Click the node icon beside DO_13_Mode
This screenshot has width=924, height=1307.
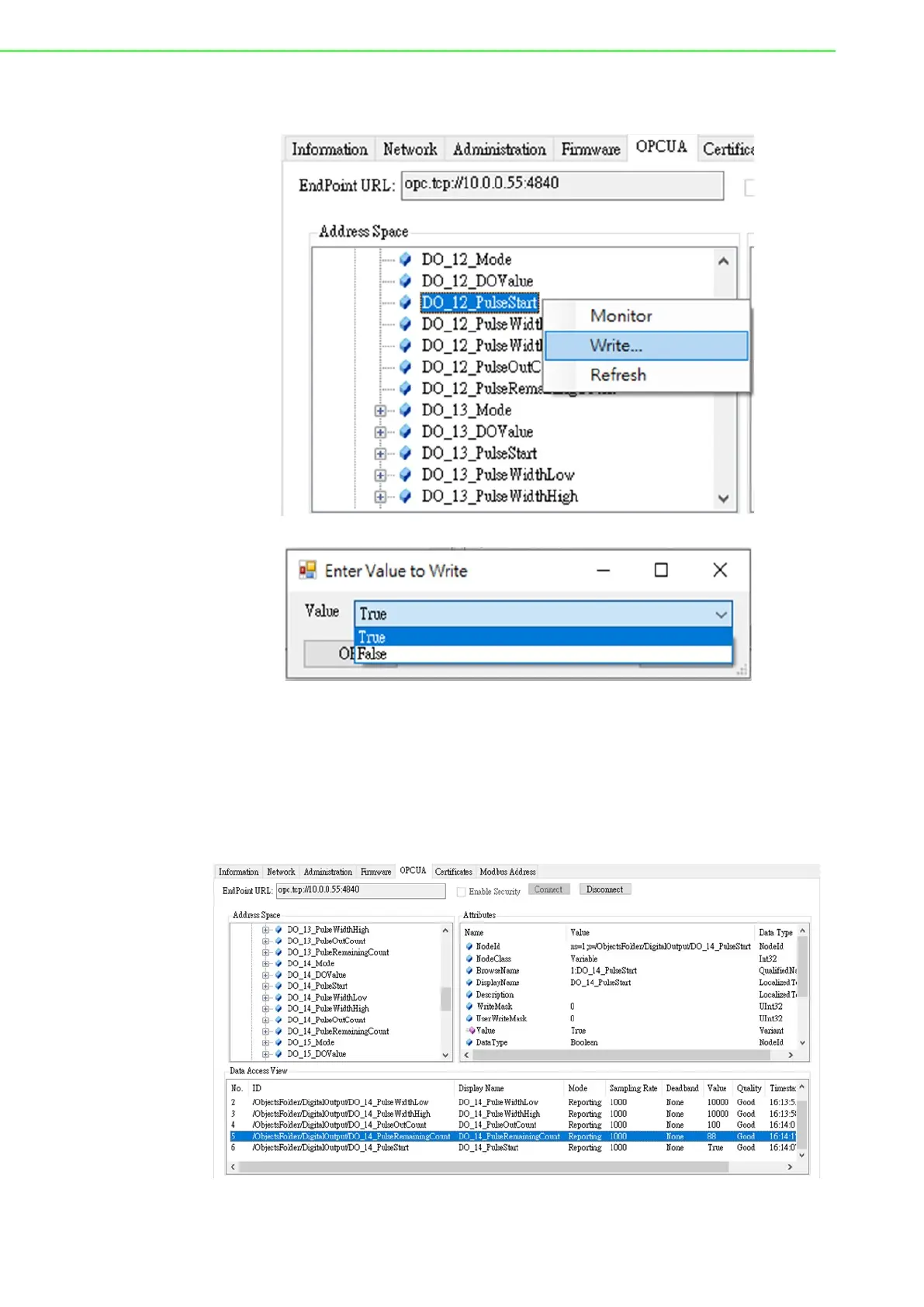click(405, 410)
